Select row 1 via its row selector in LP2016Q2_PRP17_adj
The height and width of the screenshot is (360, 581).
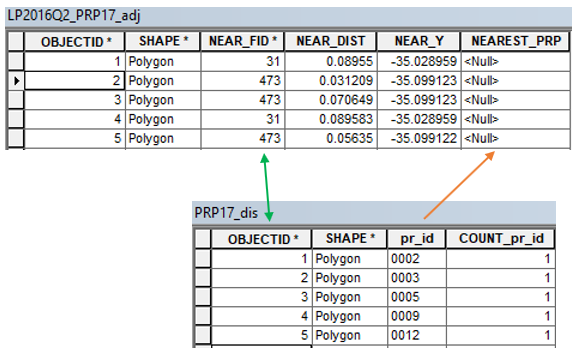[x=16, y=61]
